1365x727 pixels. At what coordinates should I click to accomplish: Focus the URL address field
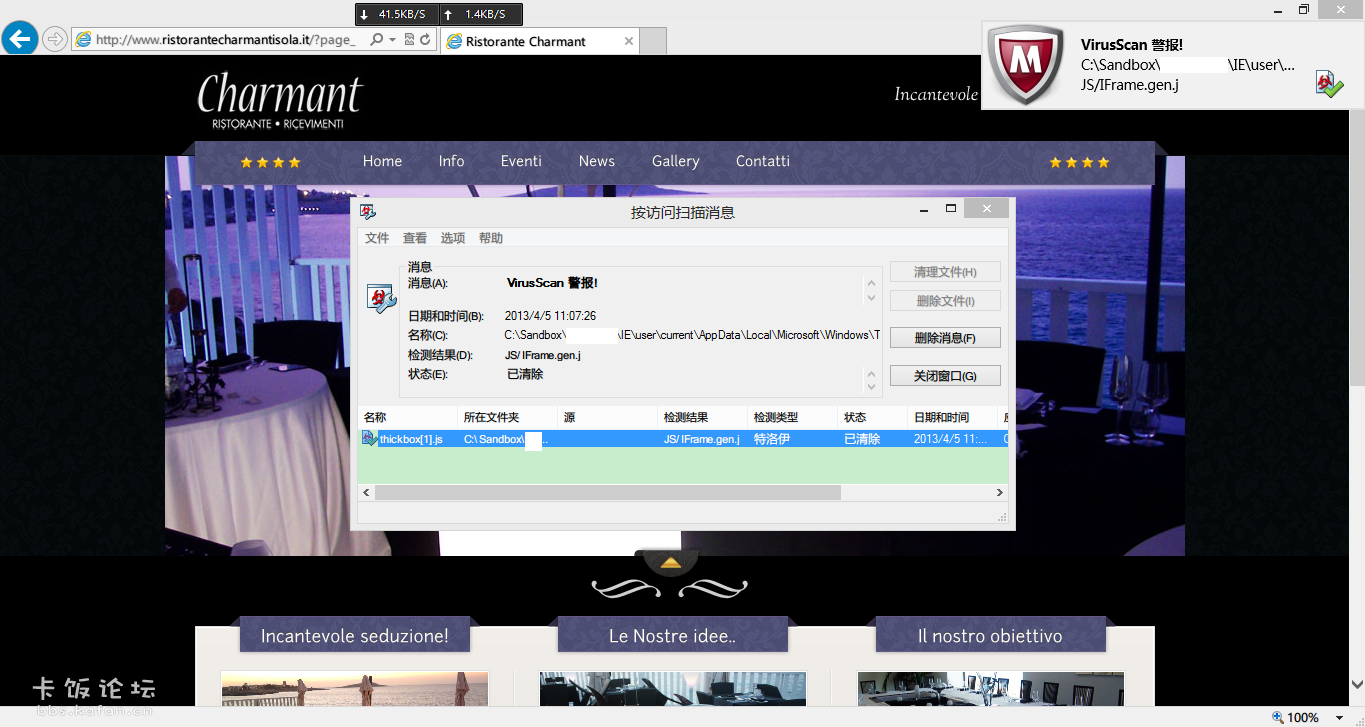pyautogui.click(x=225, y=40)
